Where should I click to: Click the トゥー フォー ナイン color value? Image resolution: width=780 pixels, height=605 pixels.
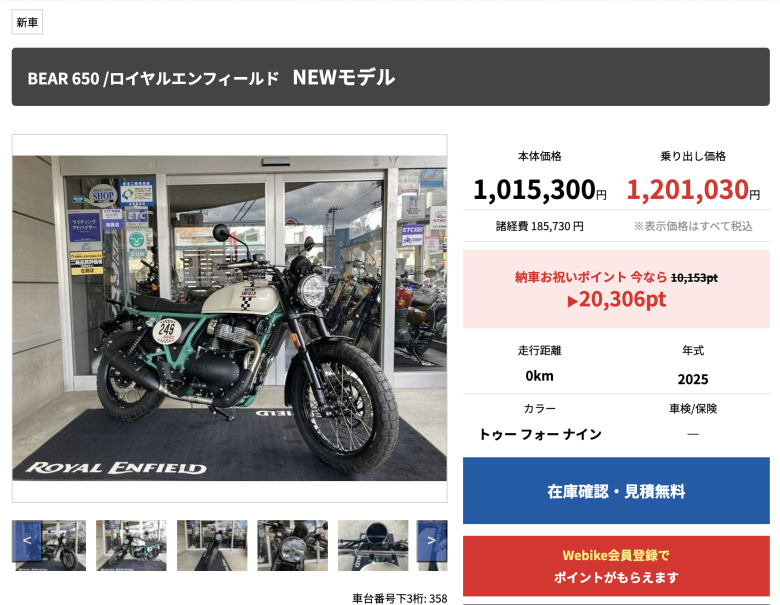pyautogui.click(x=540, y=434)
